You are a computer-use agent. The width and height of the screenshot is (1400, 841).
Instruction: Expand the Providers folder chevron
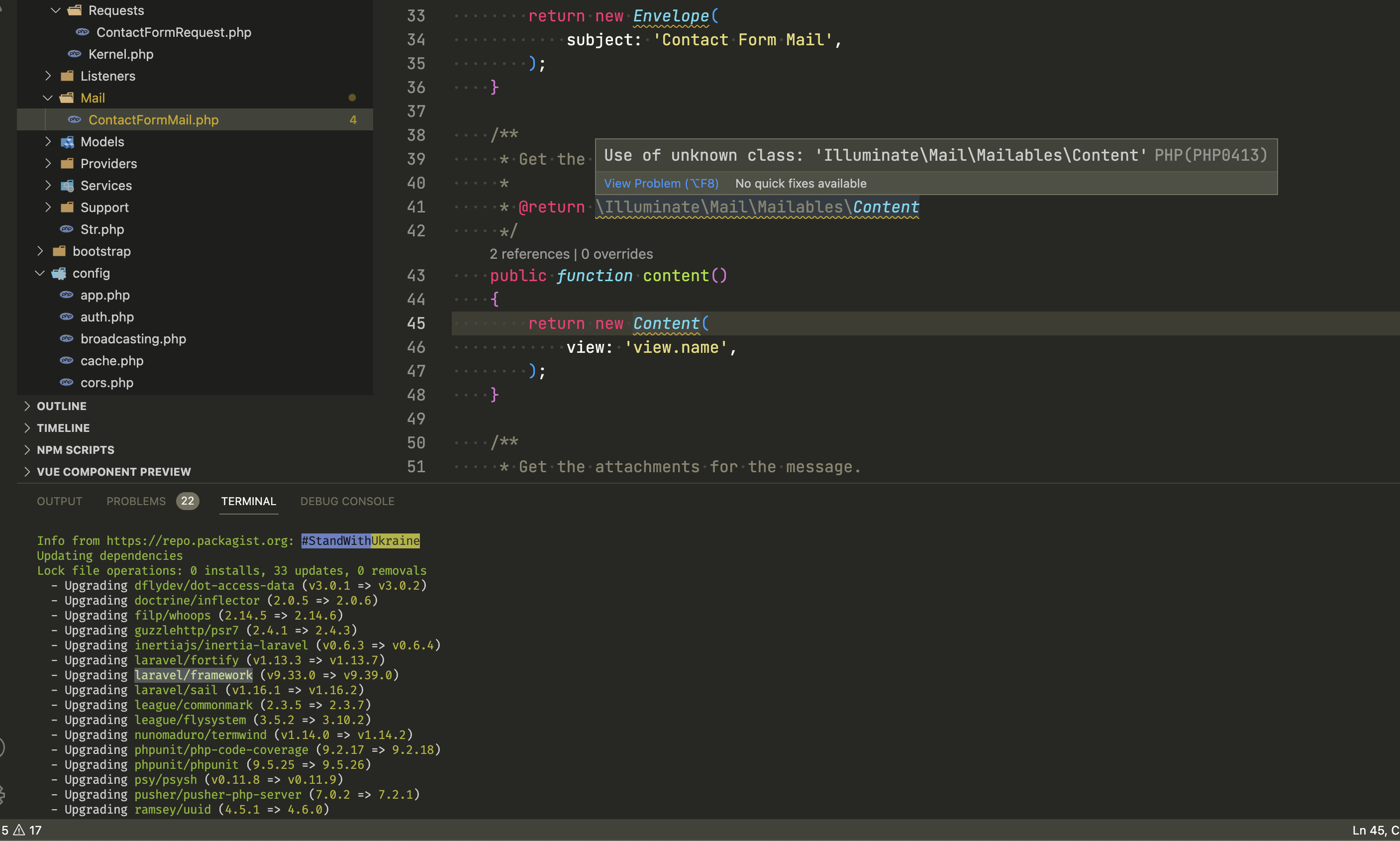click(x=48, y=164)
